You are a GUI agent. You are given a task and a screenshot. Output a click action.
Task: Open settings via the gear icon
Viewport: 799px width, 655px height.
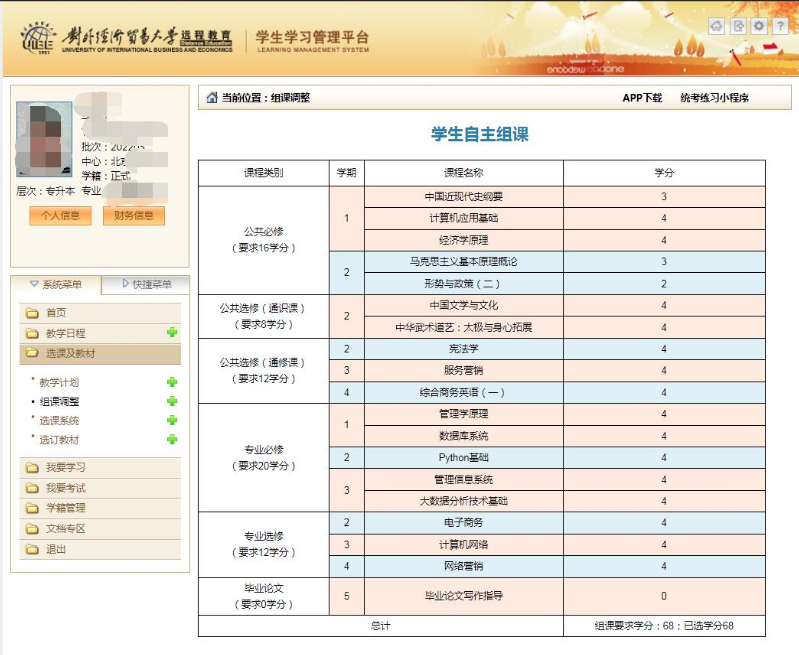point(759,25)
